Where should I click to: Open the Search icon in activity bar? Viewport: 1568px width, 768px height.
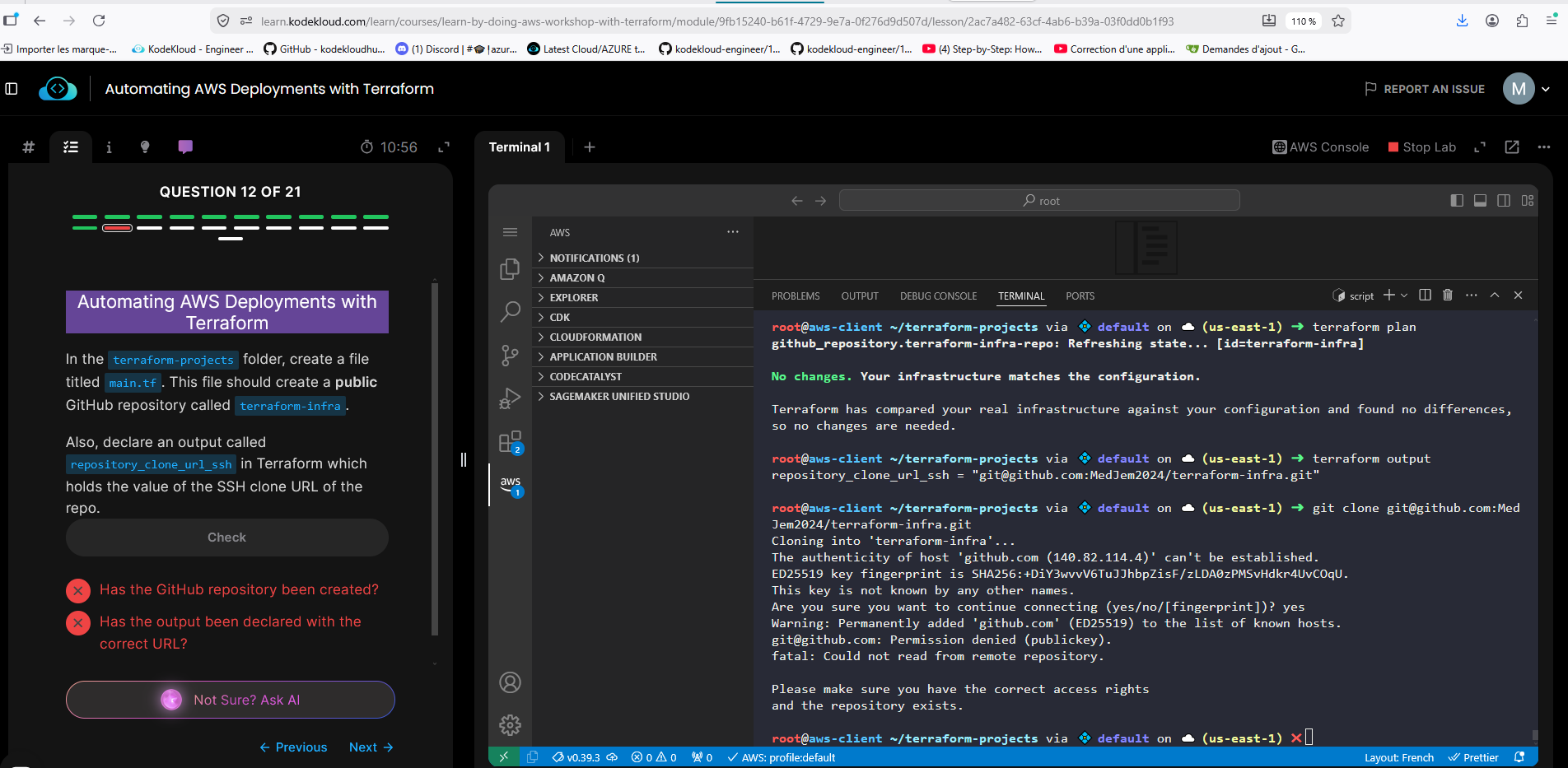pos(510,312)
